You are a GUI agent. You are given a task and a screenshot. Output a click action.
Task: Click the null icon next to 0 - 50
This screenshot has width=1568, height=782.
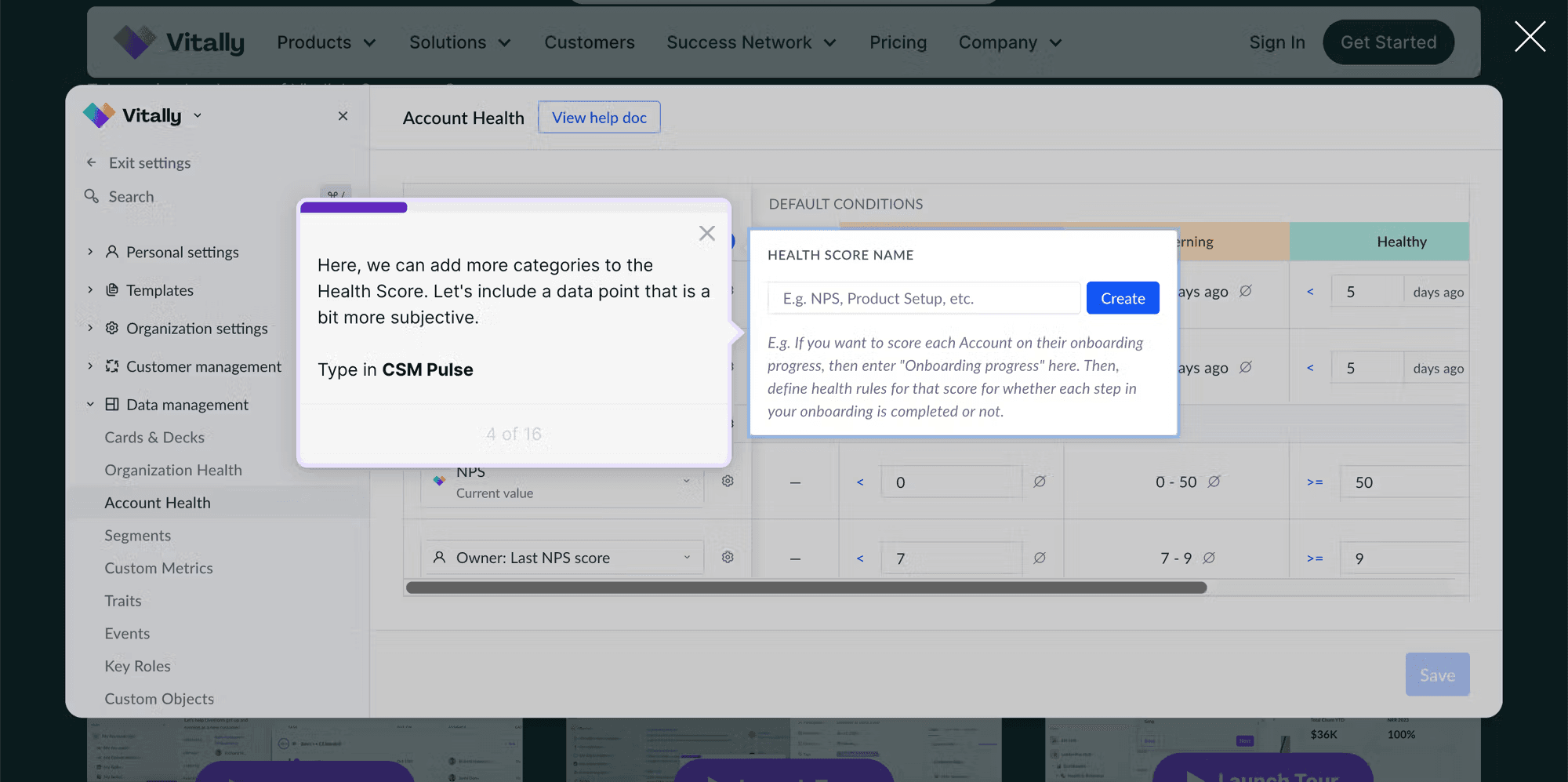1214,482
